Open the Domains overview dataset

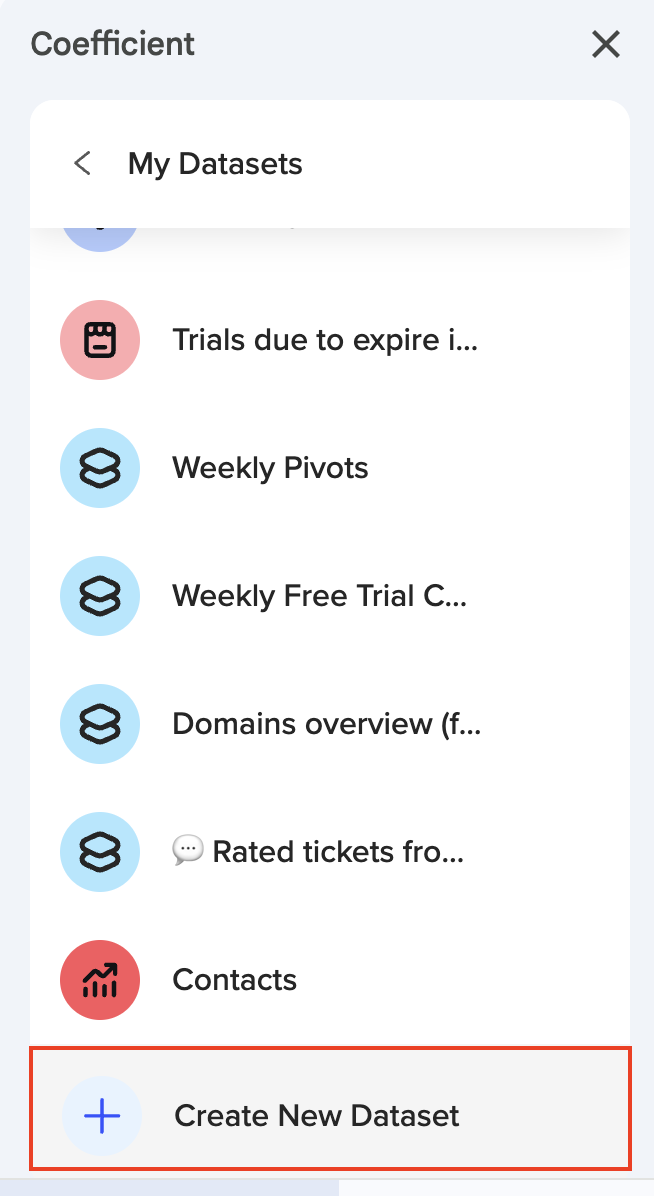pyautogui.click(x=326, y=724)
